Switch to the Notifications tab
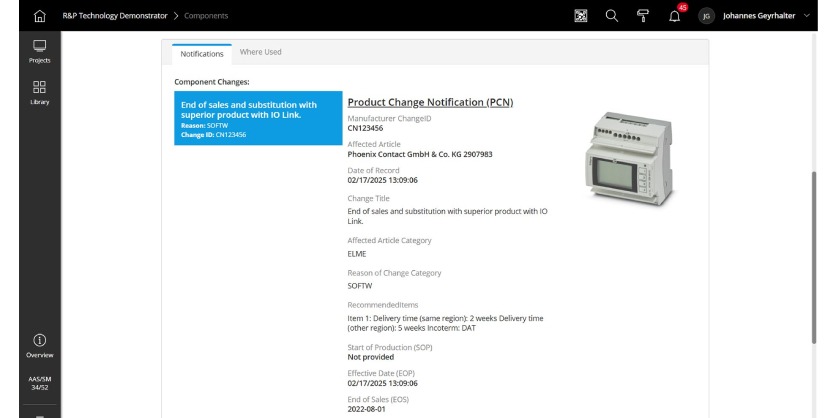The image size is (836, 418). tap(202, 54)
